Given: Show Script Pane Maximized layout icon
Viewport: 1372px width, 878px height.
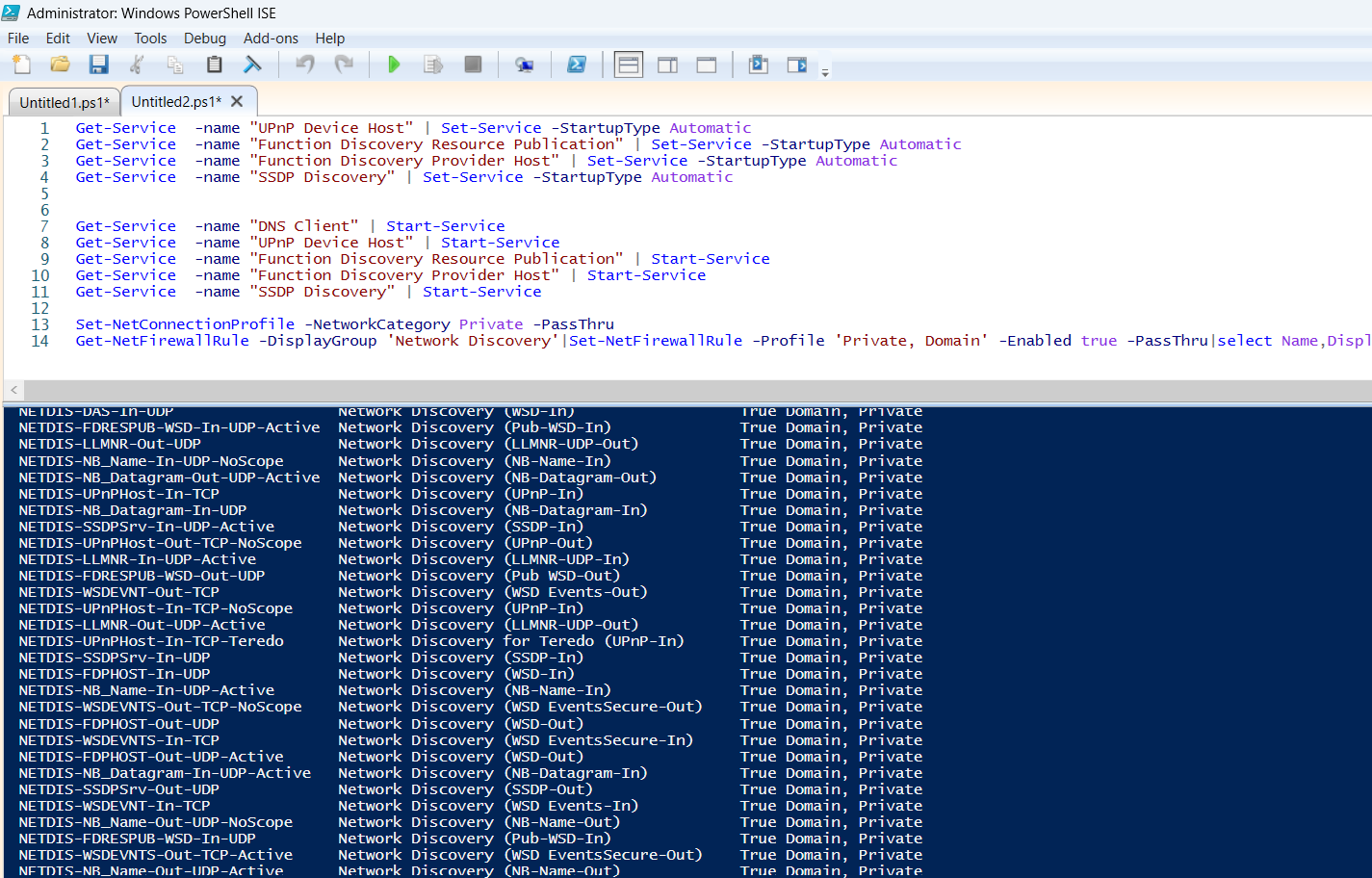Looking at the screenshot, I should click(707, 65).
